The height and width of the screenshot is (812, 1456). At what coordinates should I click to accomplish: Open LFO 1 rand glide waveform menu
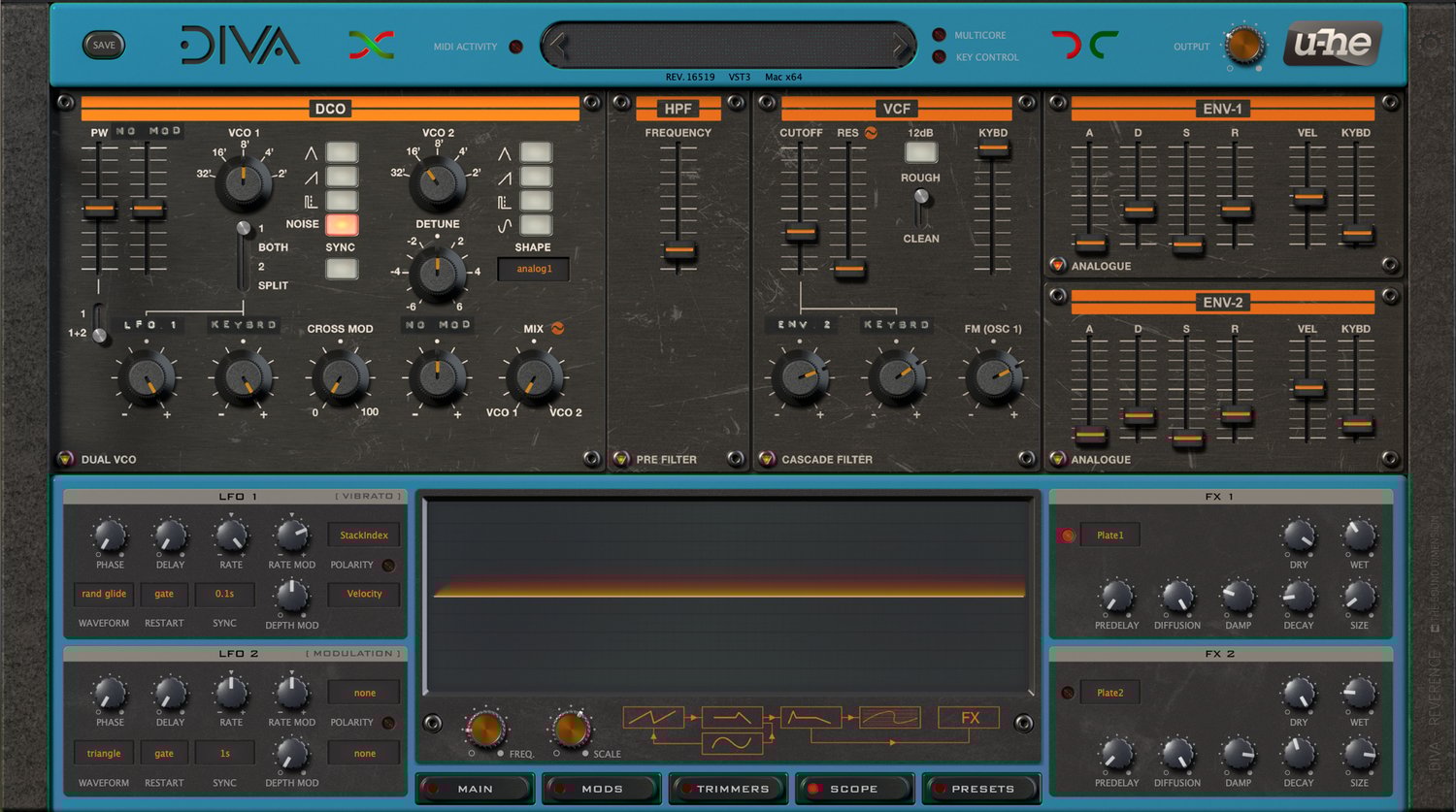tap(104, 594)
